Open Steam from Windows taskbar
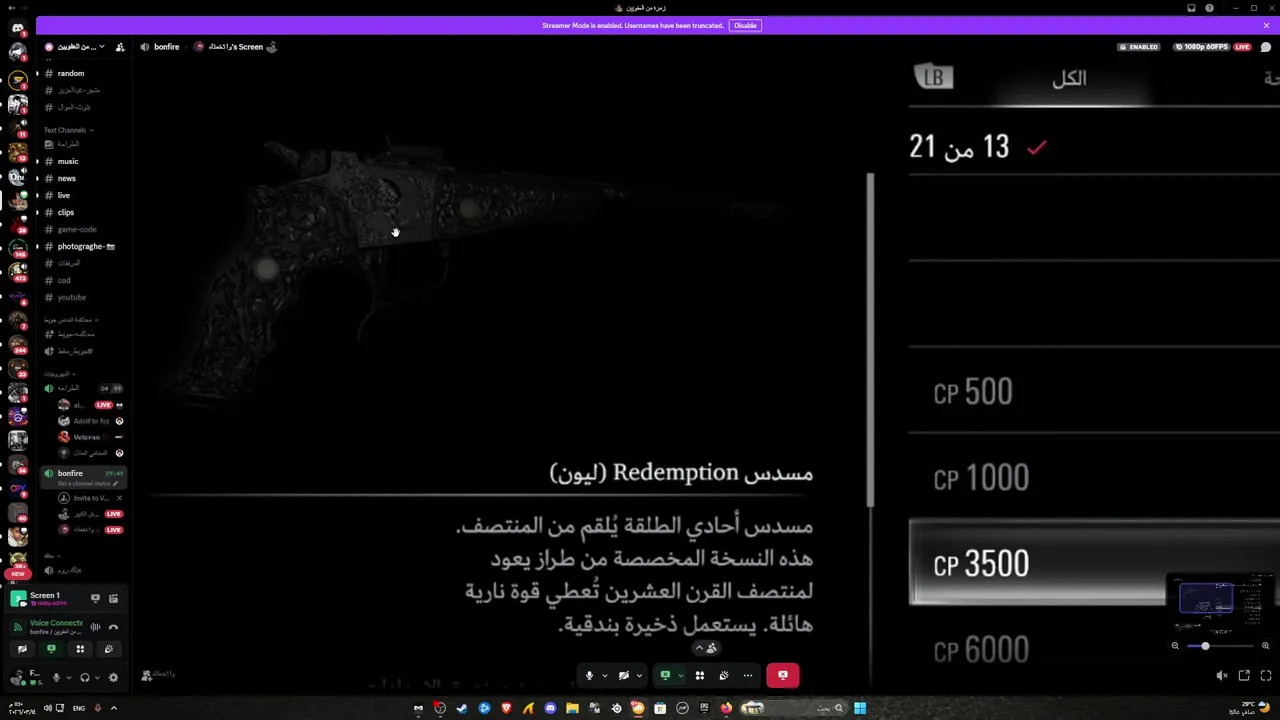Screen dimensions: 1280x720 [x=462, y=708]
